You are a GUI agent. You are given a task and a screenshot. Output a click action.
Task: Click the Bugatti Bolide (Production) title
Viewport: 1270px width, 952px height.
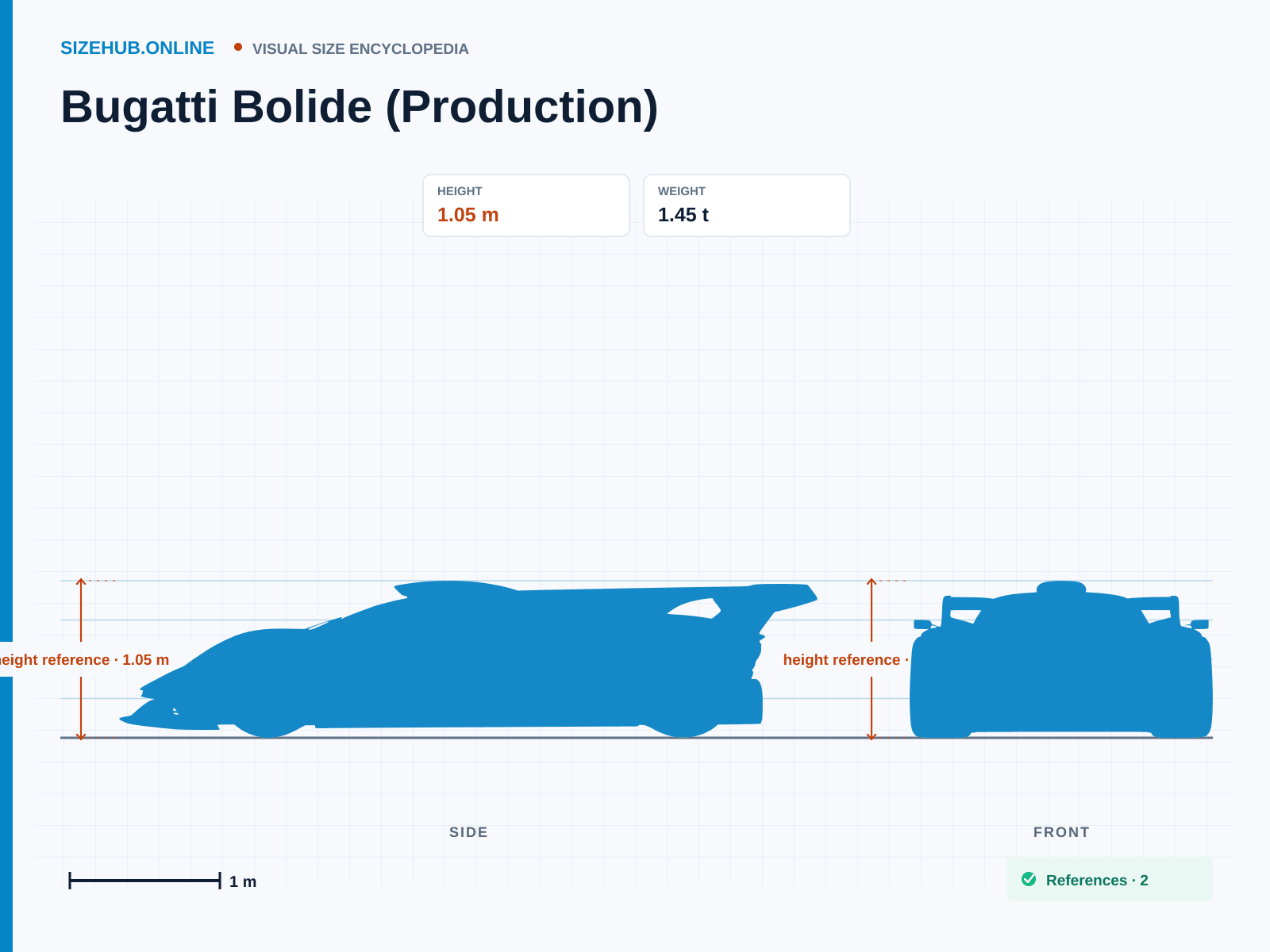(x=360, y=107)
